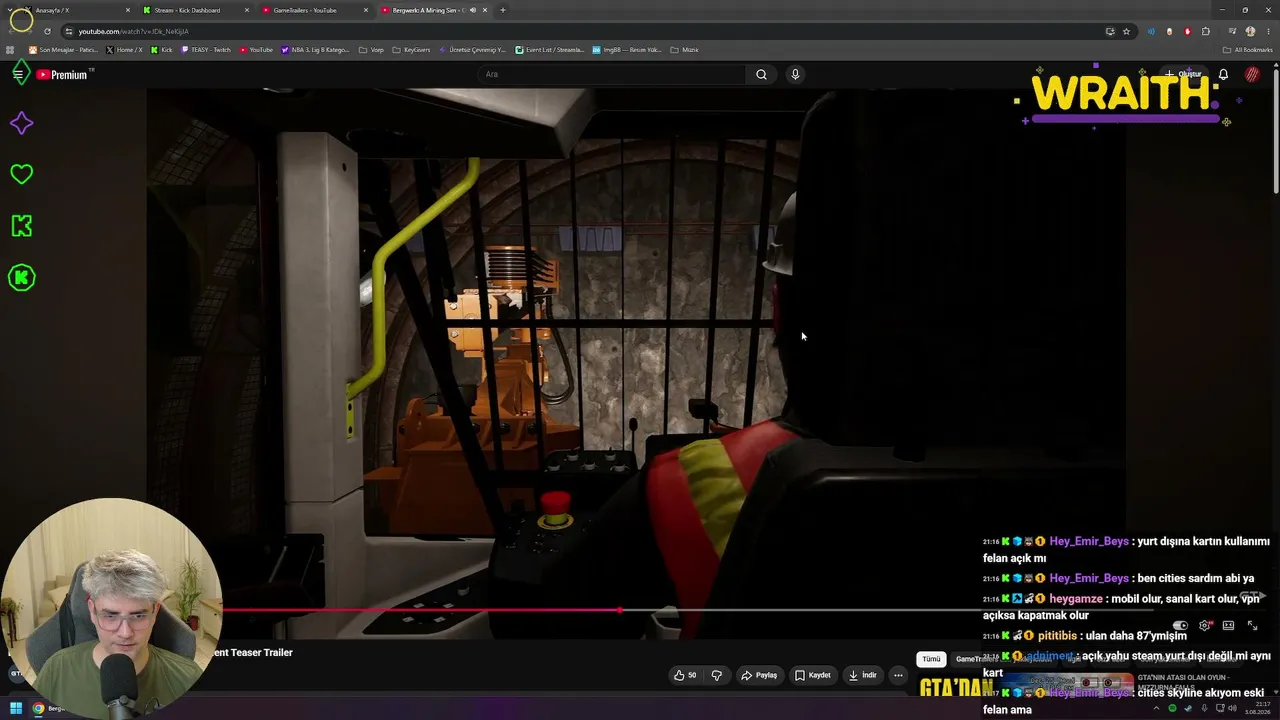Enter fullscreen on the video player
Image resolution: width=1280 pixels, height=720 pixels.
tap(1252, 625)
